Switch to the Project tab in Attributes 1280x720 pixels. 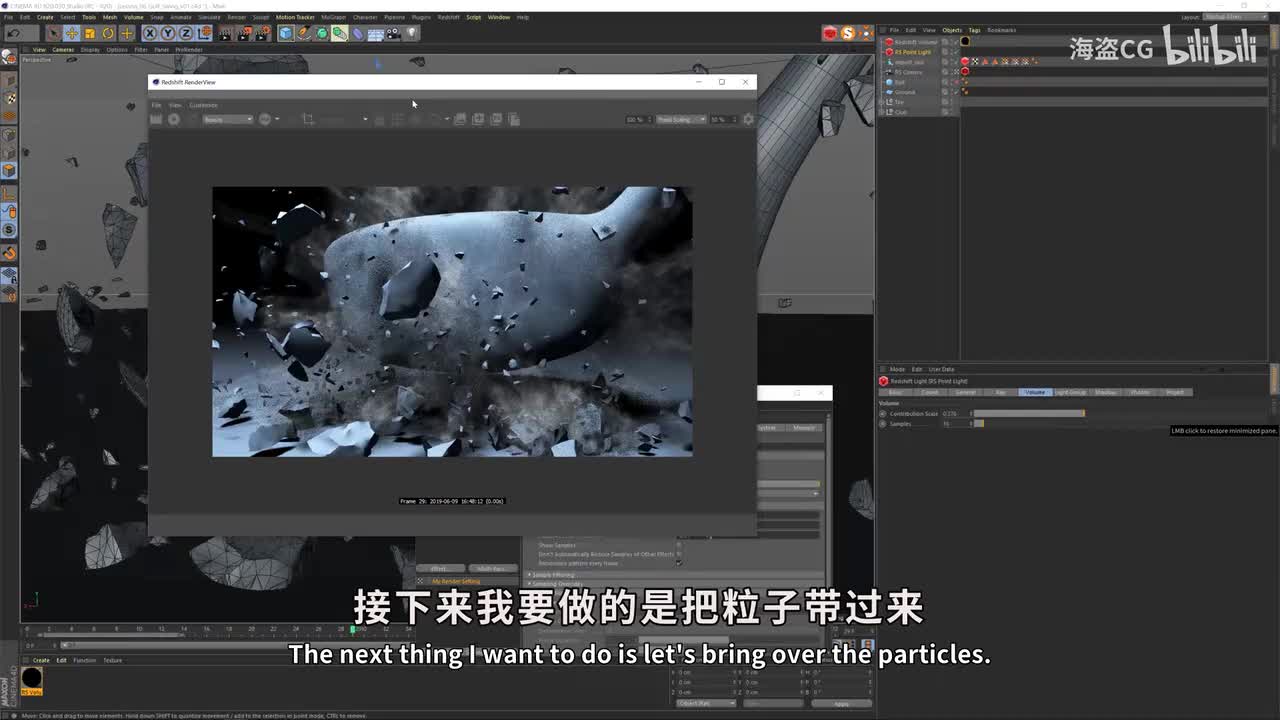click(x=1175, y=392)
